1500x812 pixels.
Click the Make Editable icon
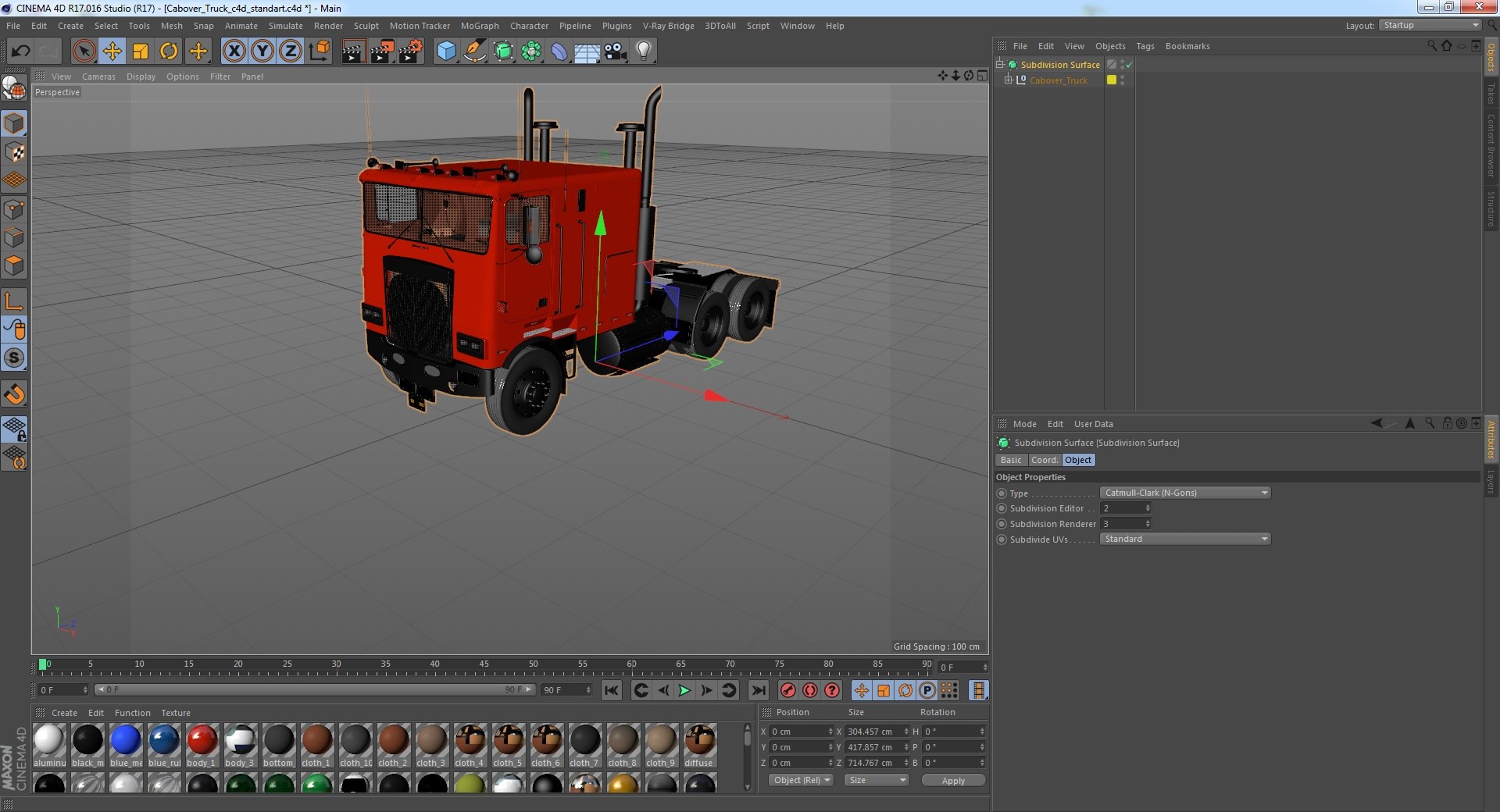coord(14,88)
